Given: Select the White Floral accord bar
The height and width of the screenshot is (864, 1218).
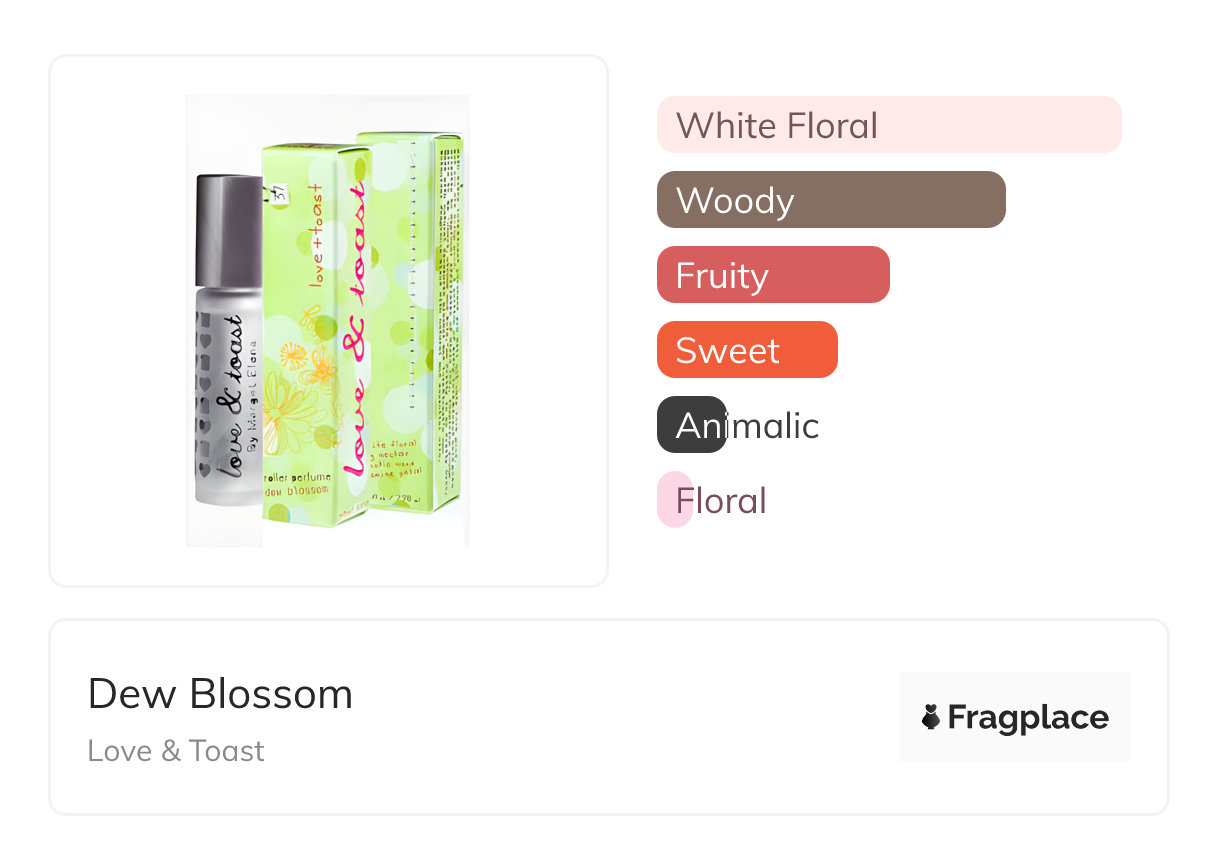Looking at the screenshot, I should (x=888, y=125).
